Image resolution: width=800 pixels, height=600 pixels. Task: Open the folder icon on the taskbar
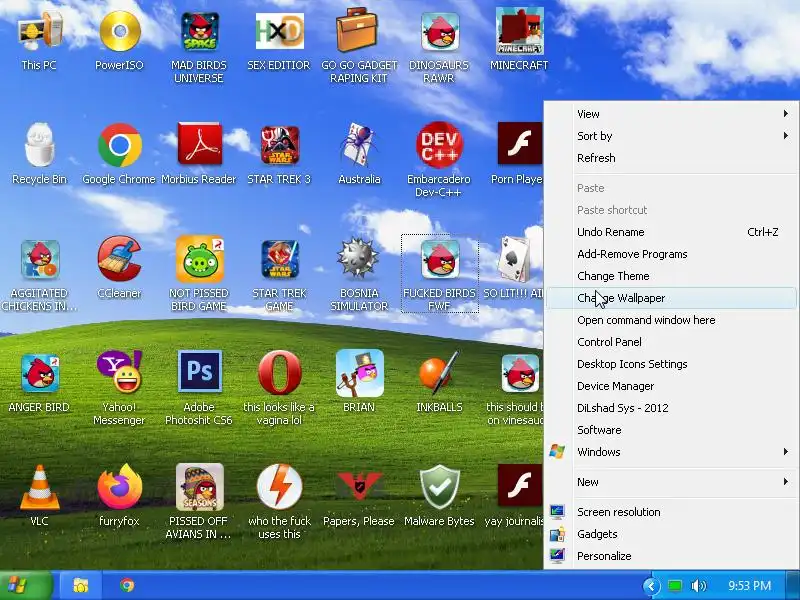point(81,585)
